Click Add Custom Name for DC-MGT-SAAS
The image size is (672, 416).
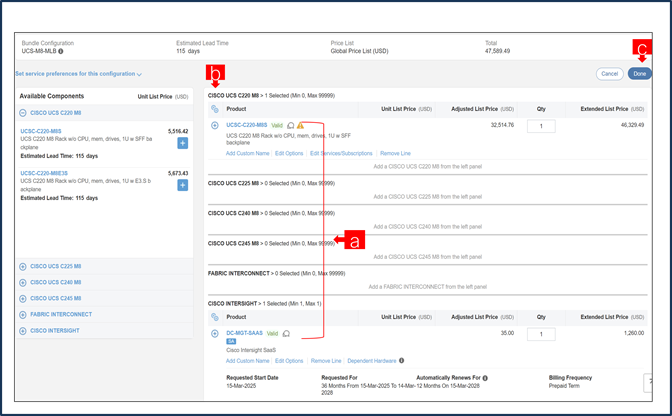[x=248, y=361]
